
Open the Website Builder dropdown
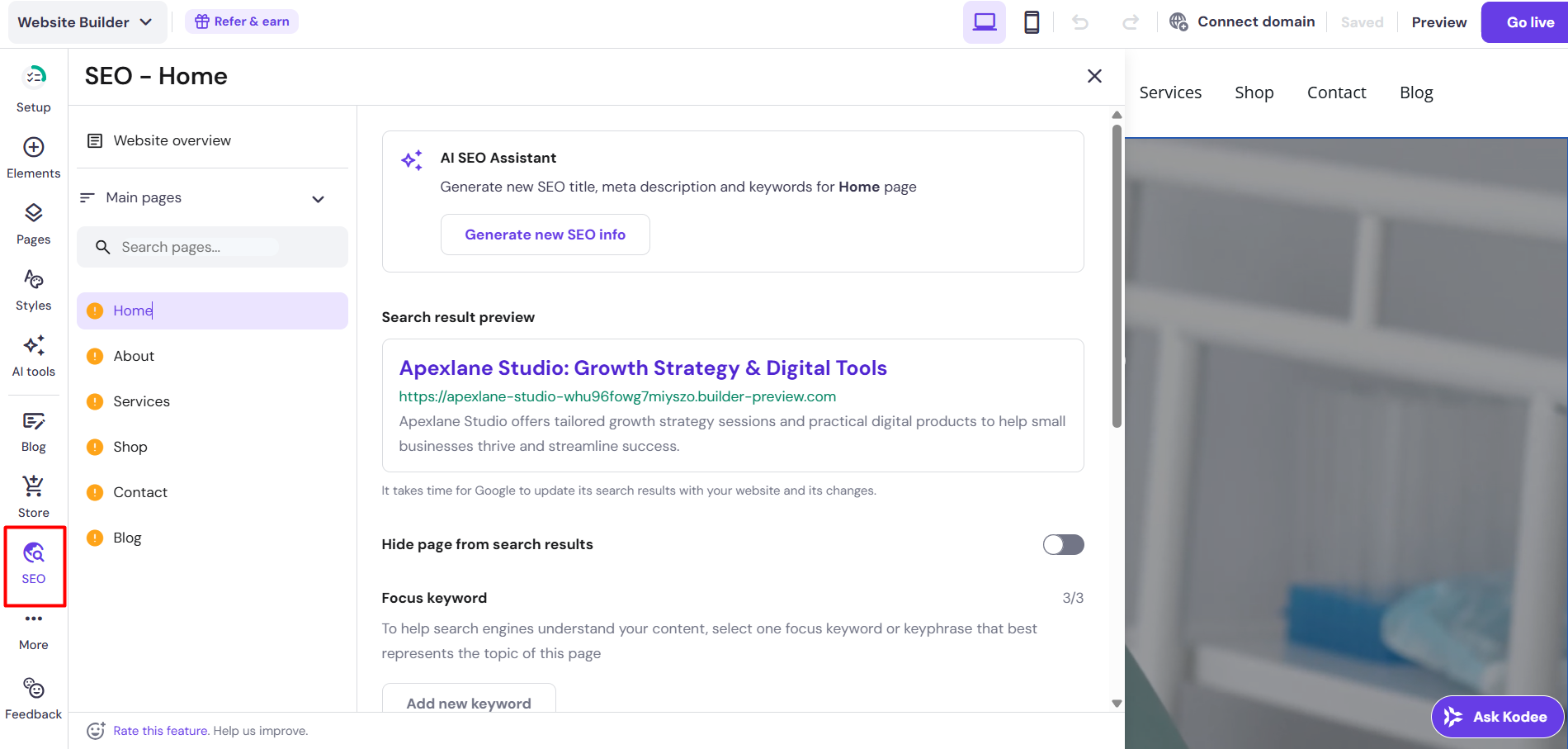(x=86, y=22)
